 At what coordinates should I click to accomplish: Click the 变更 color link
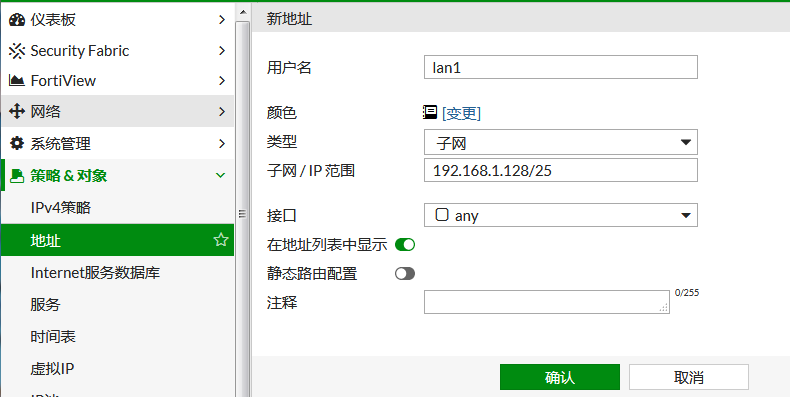(x=462, y=113)
